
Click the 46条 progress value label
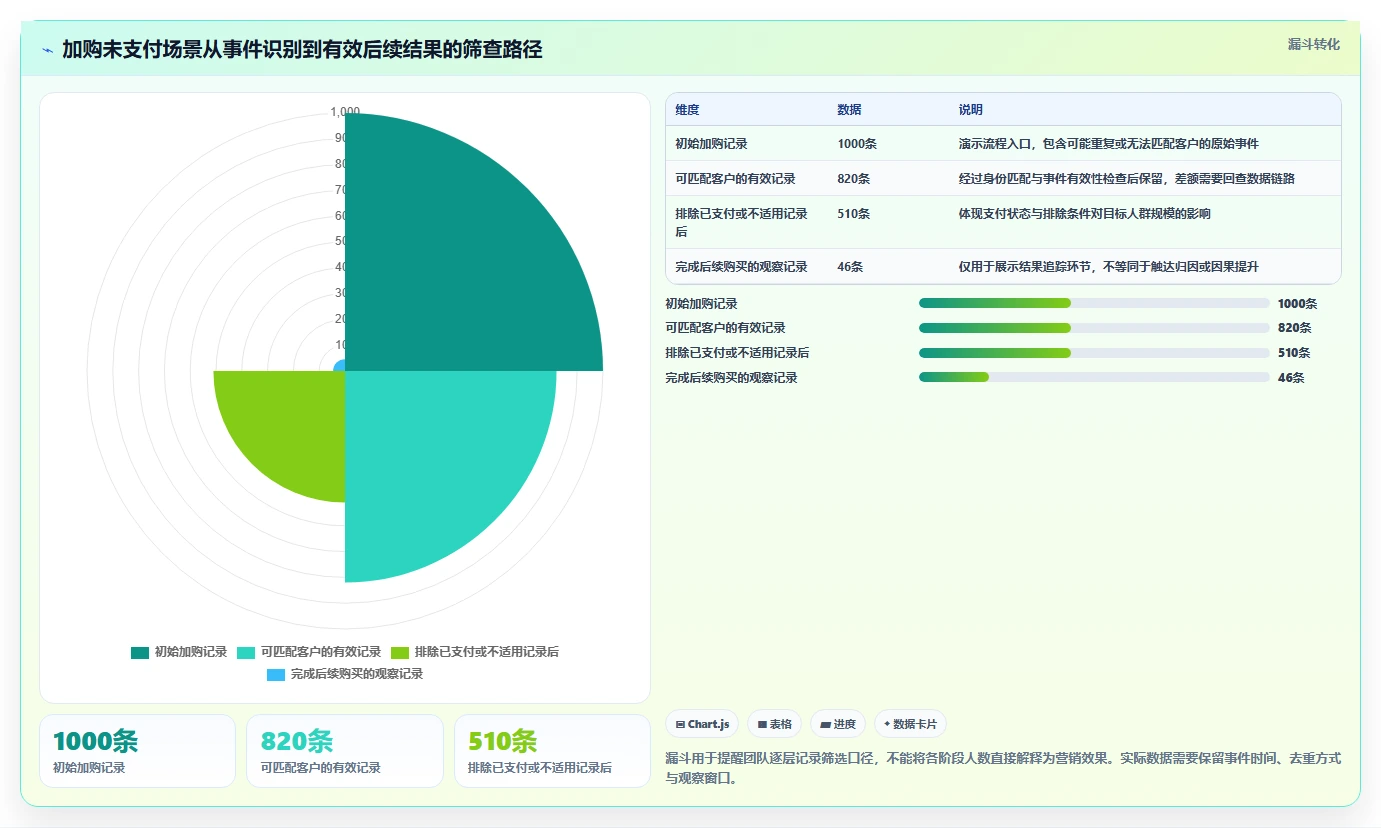tap(1291, 378)
